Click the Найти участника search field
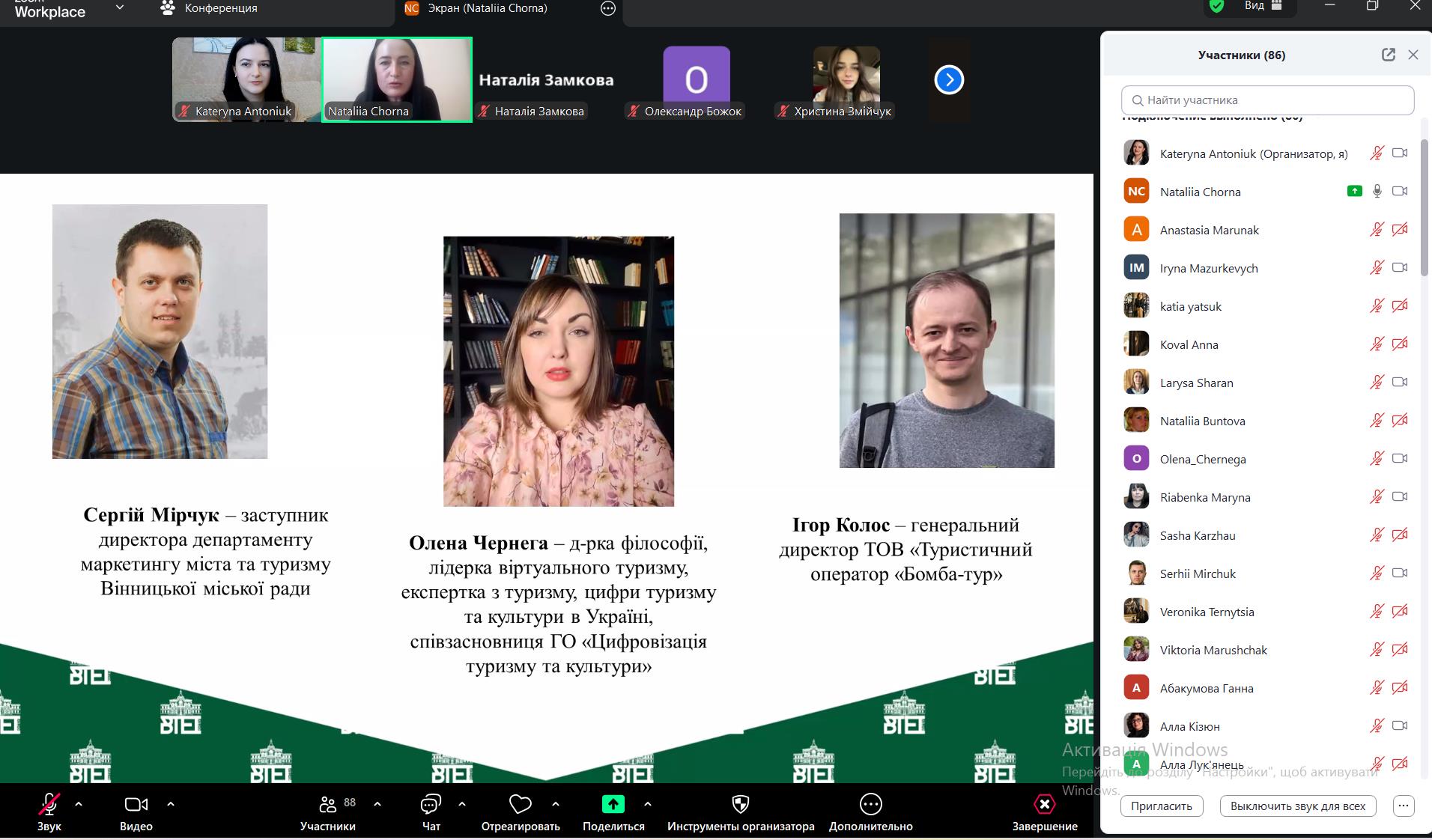This screenshot has width=1432, height=840. click(1267, 100)
